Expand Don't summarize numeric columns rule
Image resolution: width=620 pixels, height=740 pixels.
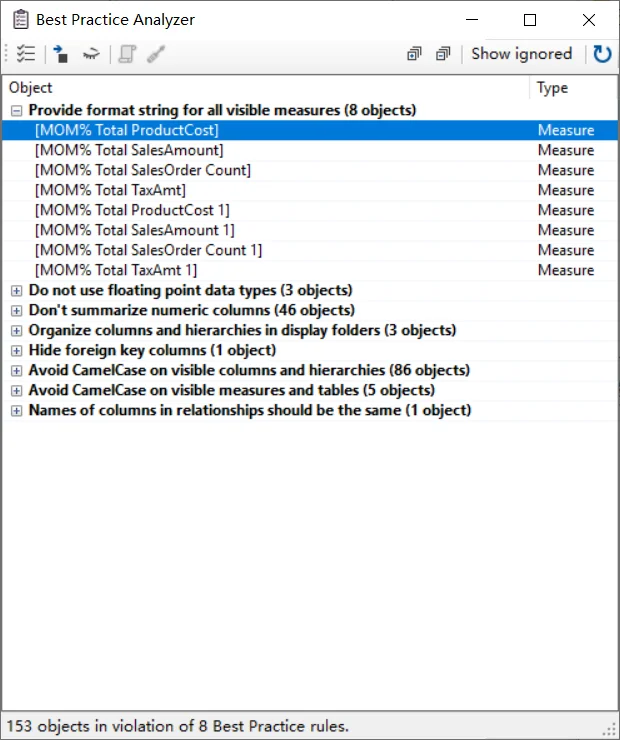coord(17,311)
